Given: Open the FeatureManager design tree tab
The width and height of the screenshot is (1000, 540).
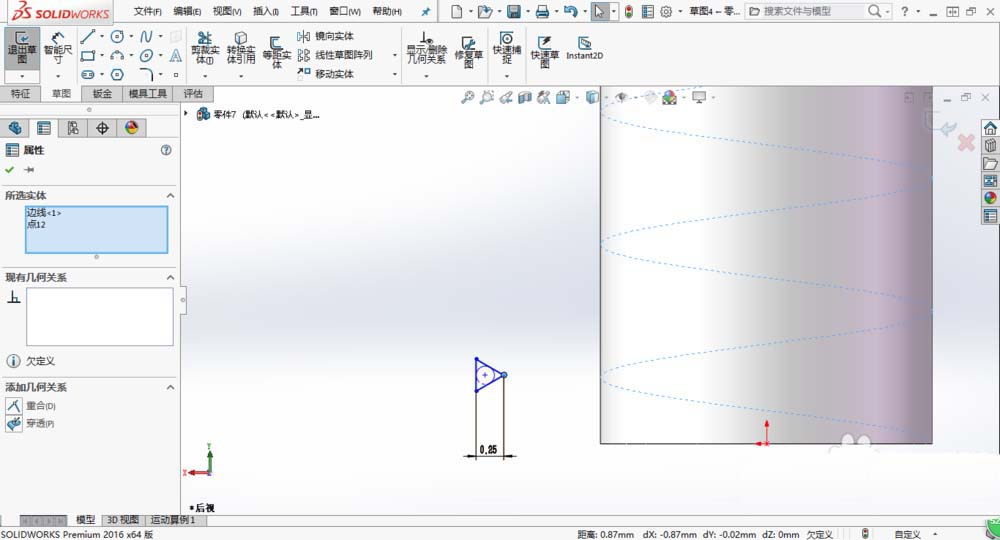Looking at the screenshot, I should [15, 128].
